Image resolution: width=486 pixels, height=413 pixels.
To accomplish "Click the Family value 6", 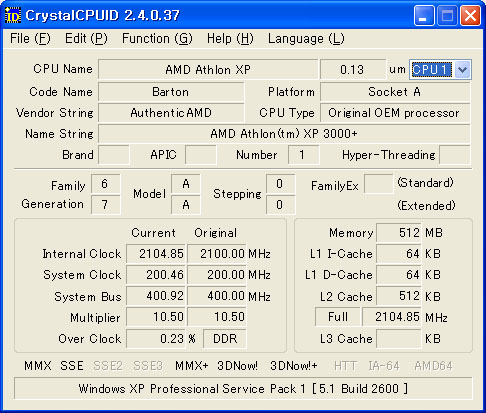I will tap(105, 184).
